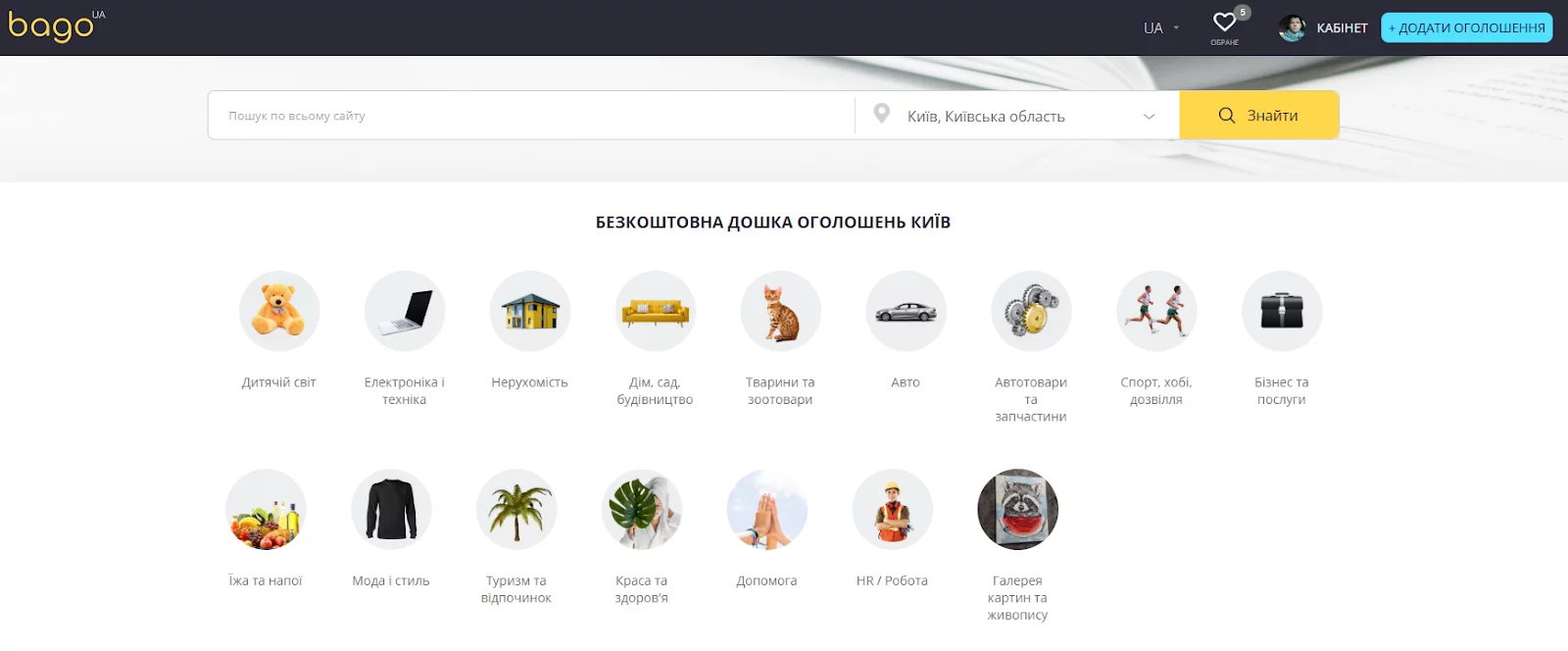This screenshot has height=651, width=1568.
Task: Click the construction worker jobs icon
Action: point(893,509)
